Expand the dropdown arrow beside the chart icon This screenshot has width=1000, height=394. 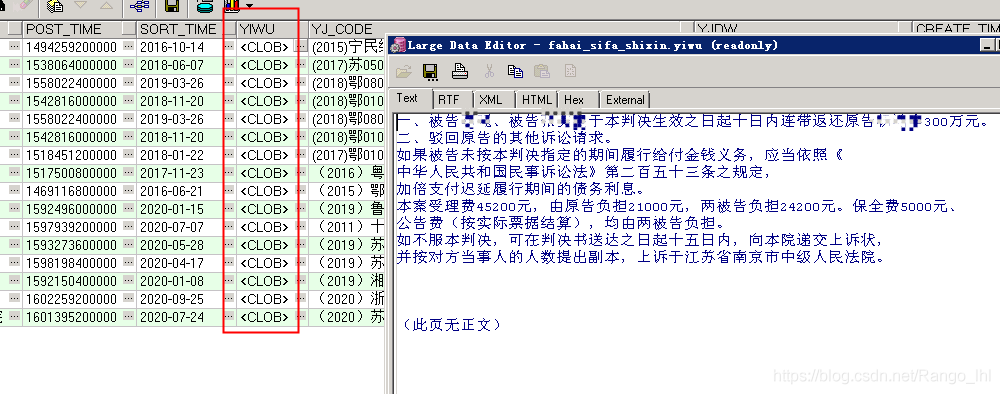pyautogui.click(x=249, y=6)
